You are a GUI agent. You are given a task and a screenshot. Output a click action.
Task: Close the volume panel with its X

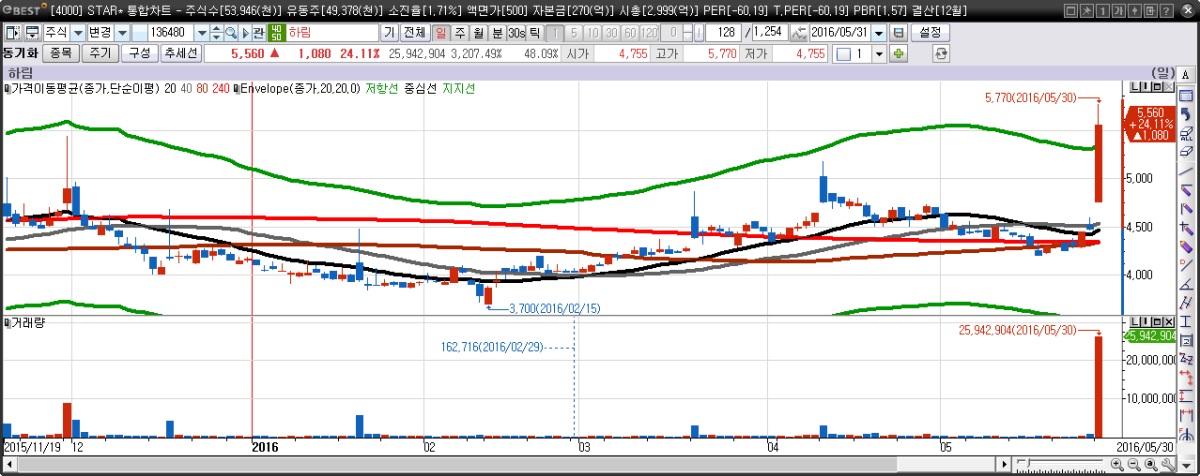click(x=1168, y=323)
